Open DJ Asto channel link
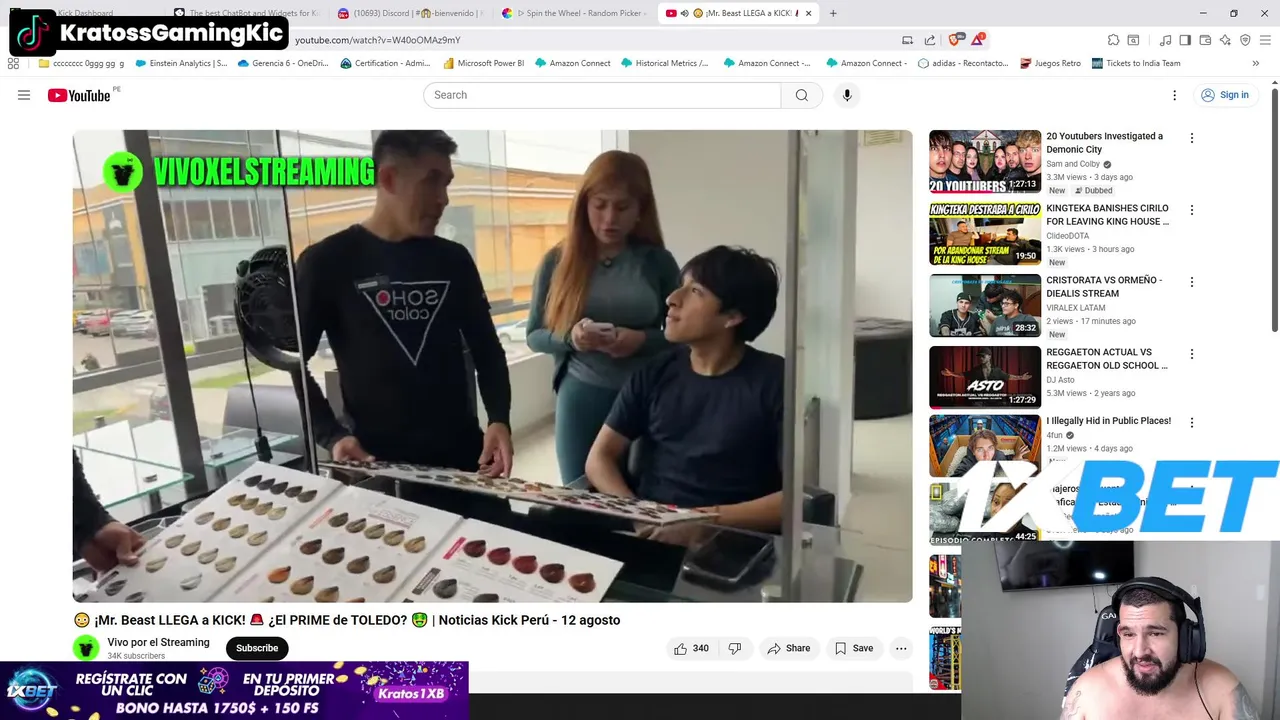 (x=1059, y=380)
